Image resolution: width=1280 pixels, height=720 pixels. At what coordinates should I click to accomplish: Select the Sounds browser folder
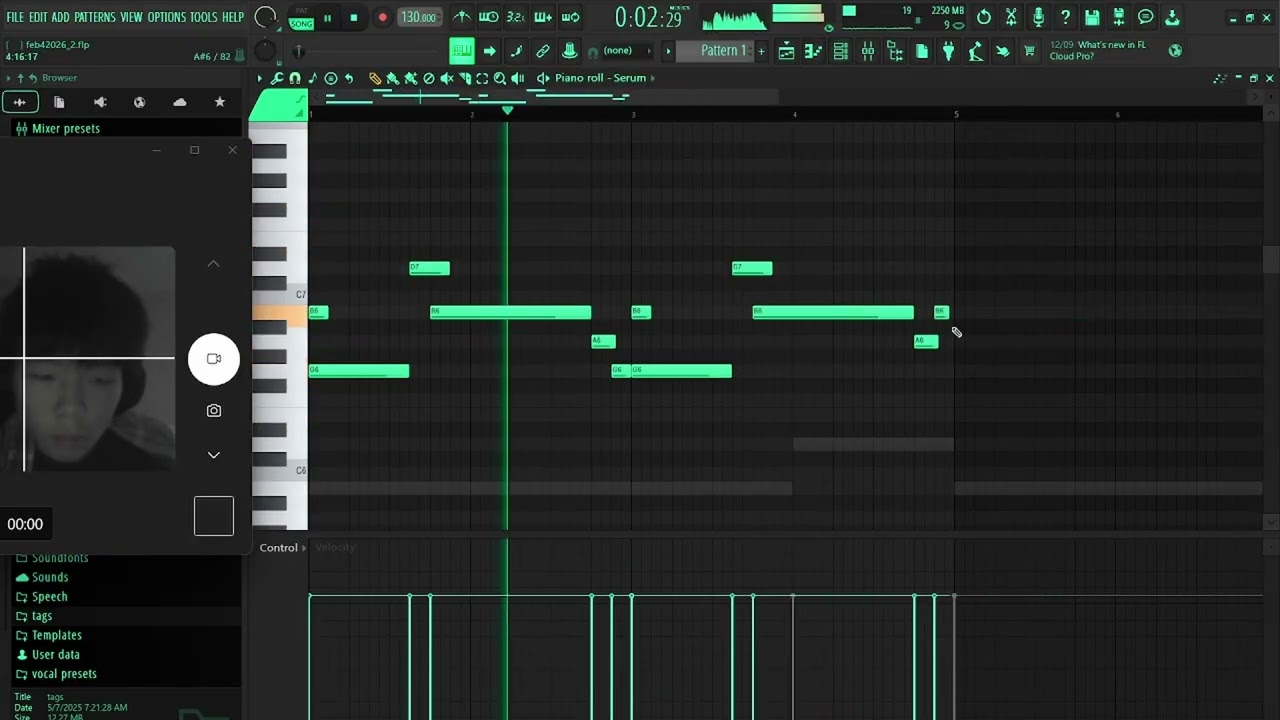click(x=50, y=577)
